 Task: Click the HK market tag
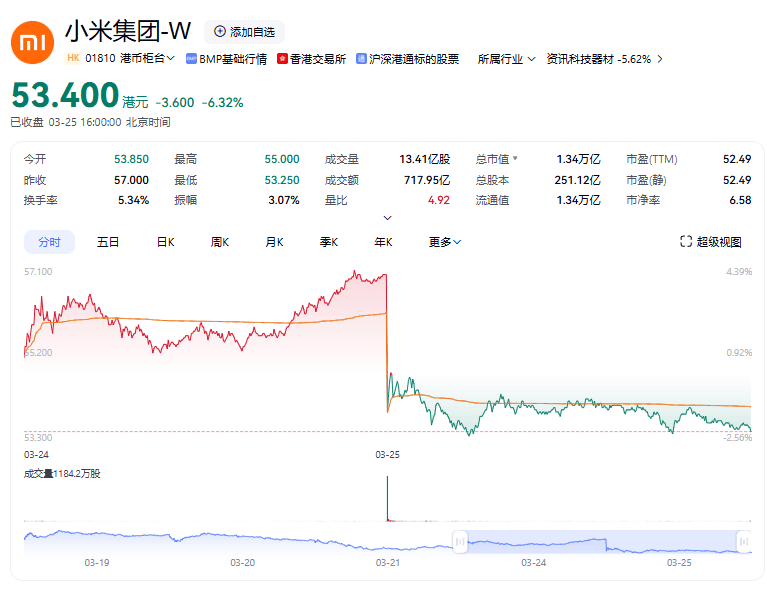pyautogui.click(x=73, y=58)
